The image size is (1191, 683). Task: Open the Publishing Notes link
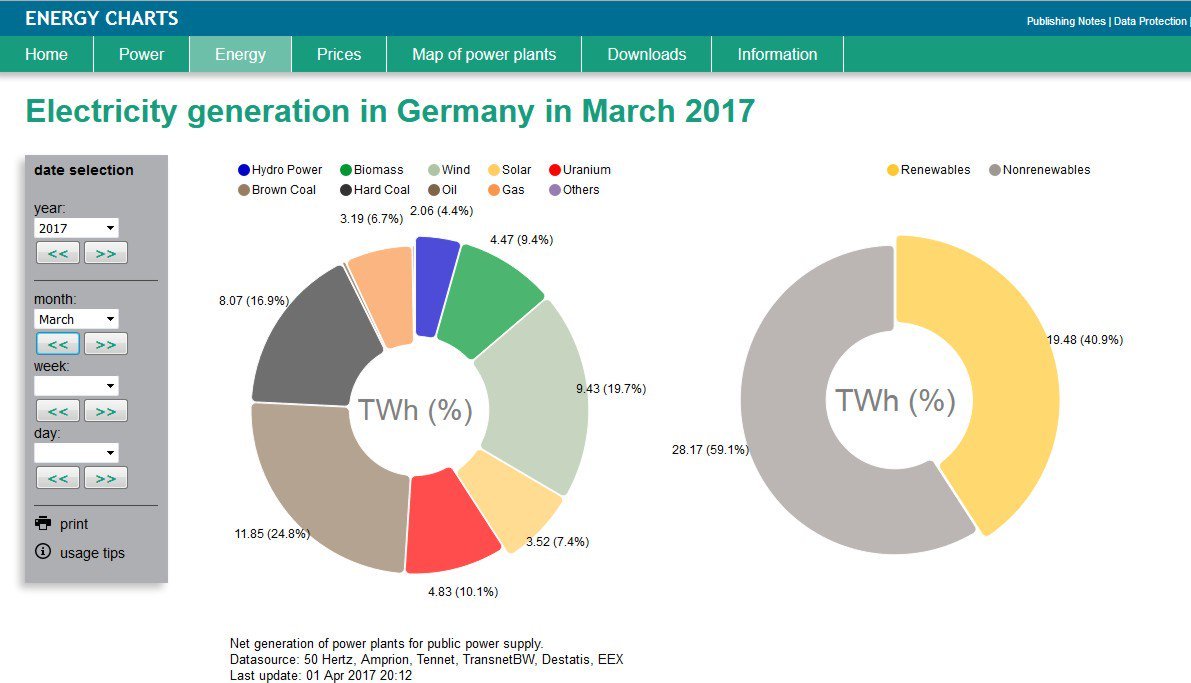1066,21
